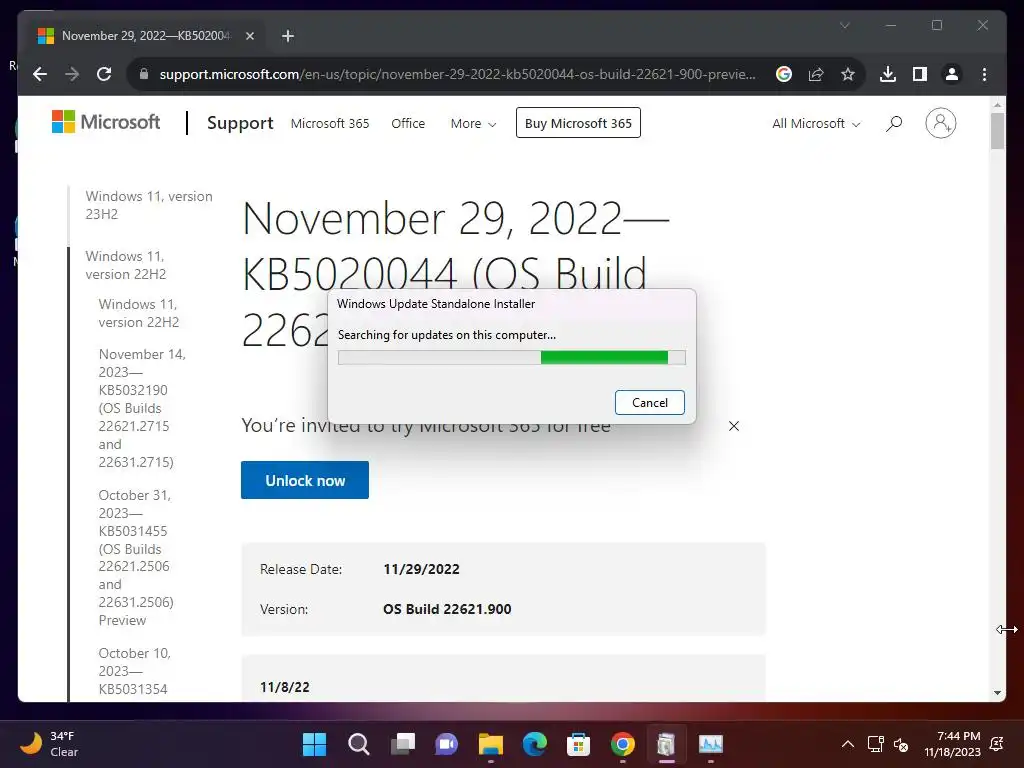Click the scrollbar up arrow
The image size is (1024, 768).
tap(997, 104)
